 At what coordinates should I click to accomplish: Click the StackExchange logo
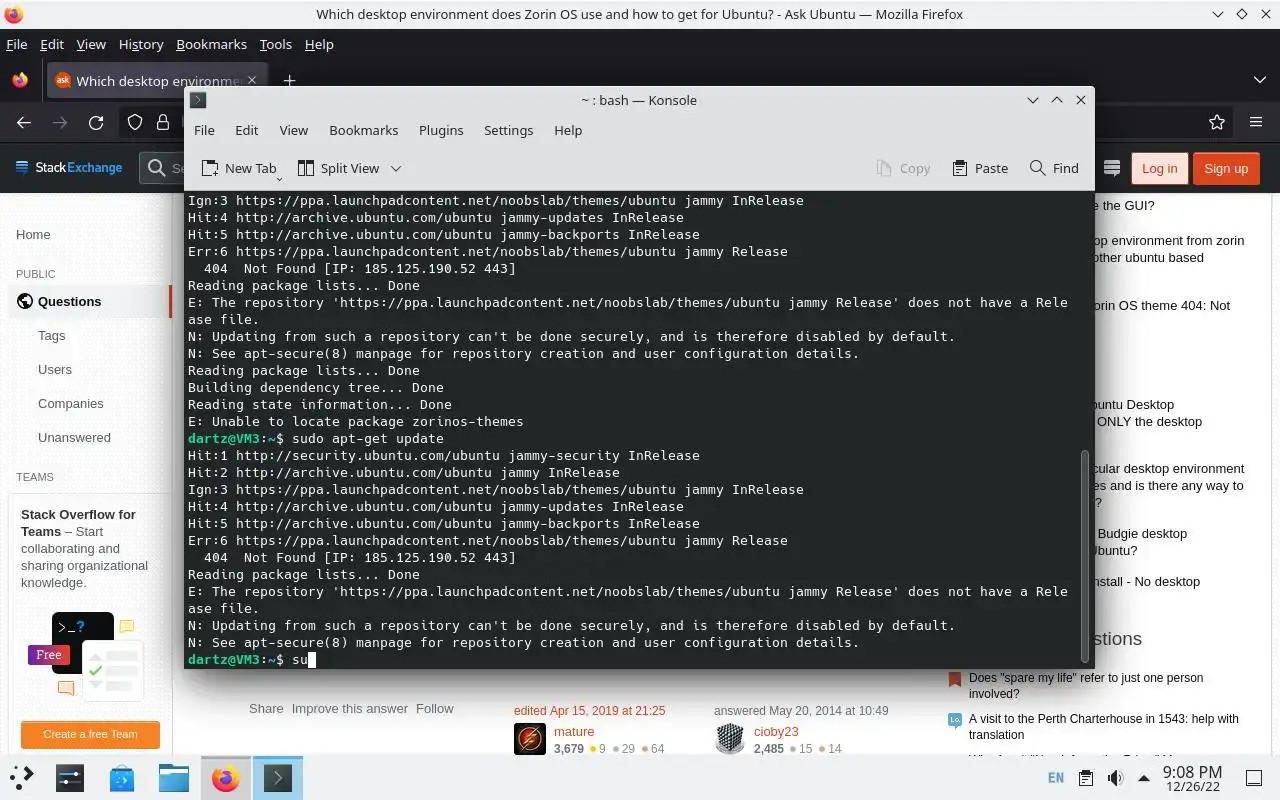pos(69,168)
